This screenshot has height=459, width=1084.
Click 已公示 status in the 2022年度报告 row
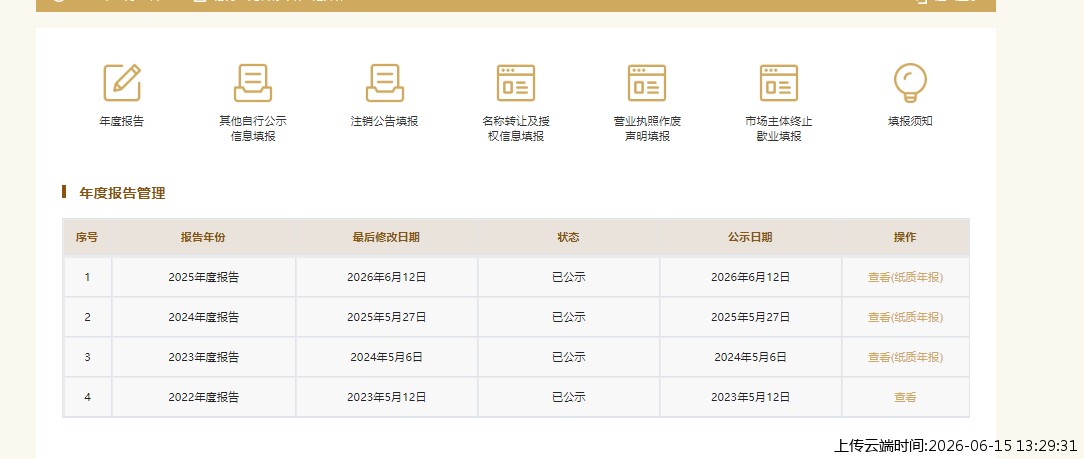pyautogui.click(x=568, y=397)
